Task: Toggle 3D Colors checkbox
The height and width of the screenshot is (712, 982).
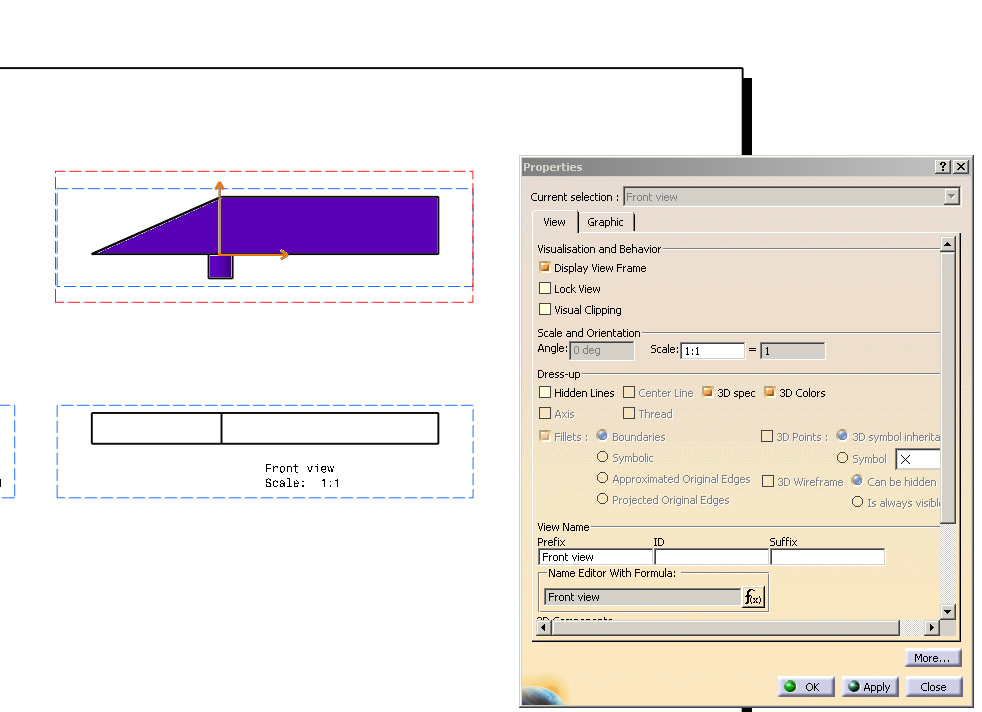Action: pos(770,392)
